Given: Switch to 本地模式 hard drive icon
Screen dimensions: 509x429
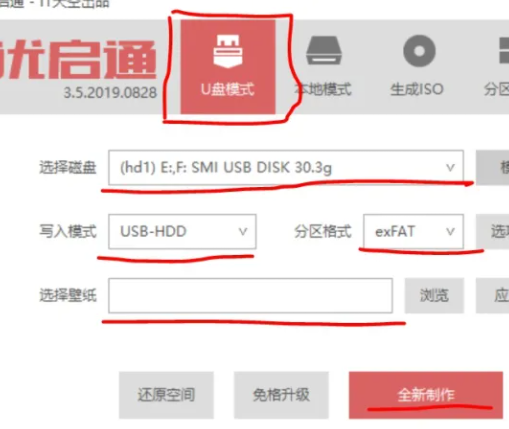Looking at the screenshot, I should (324, 50).
